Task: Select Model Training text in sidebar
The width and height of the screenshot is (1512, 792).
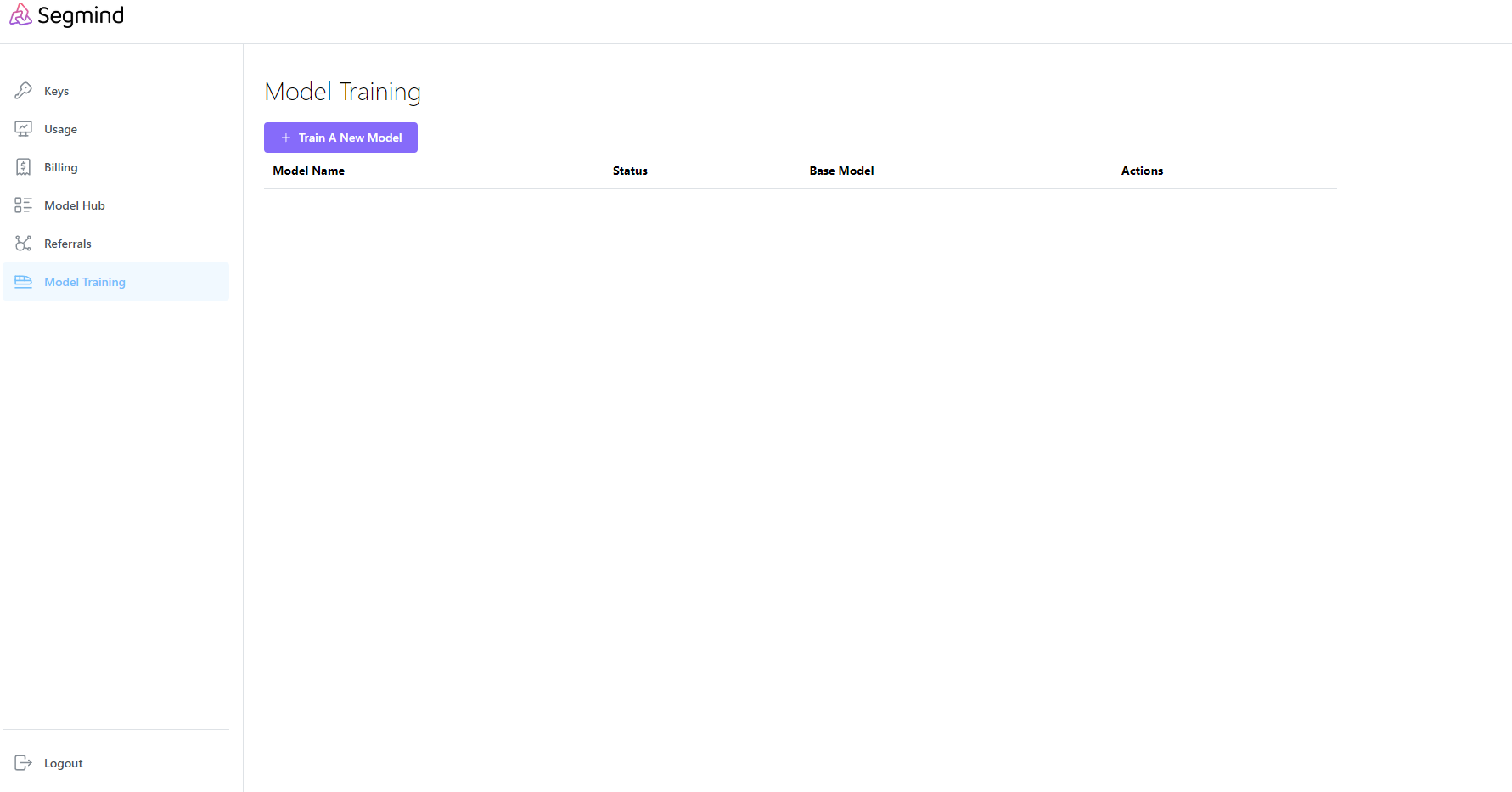Action: pos(85,282)
